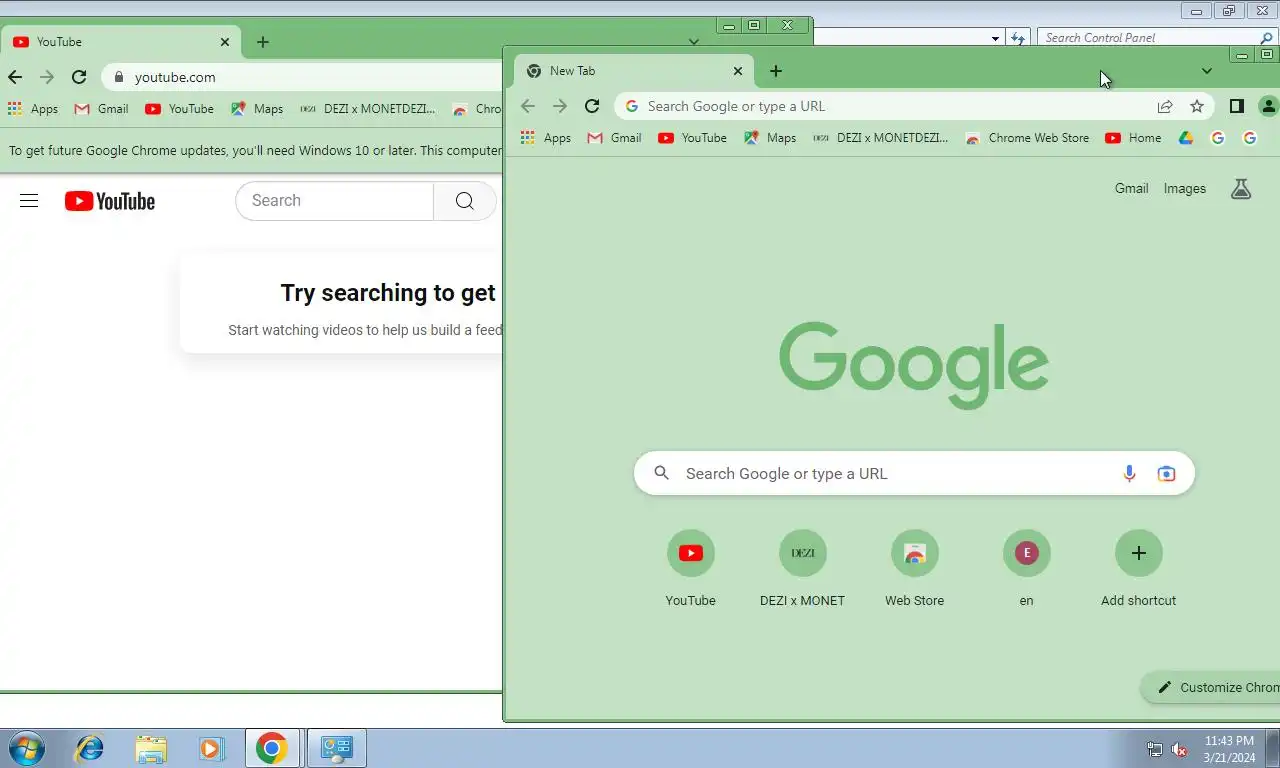Open Apps bookmark in New Tab window
This screenshot has height=768, width=1280.
point(546,138)
